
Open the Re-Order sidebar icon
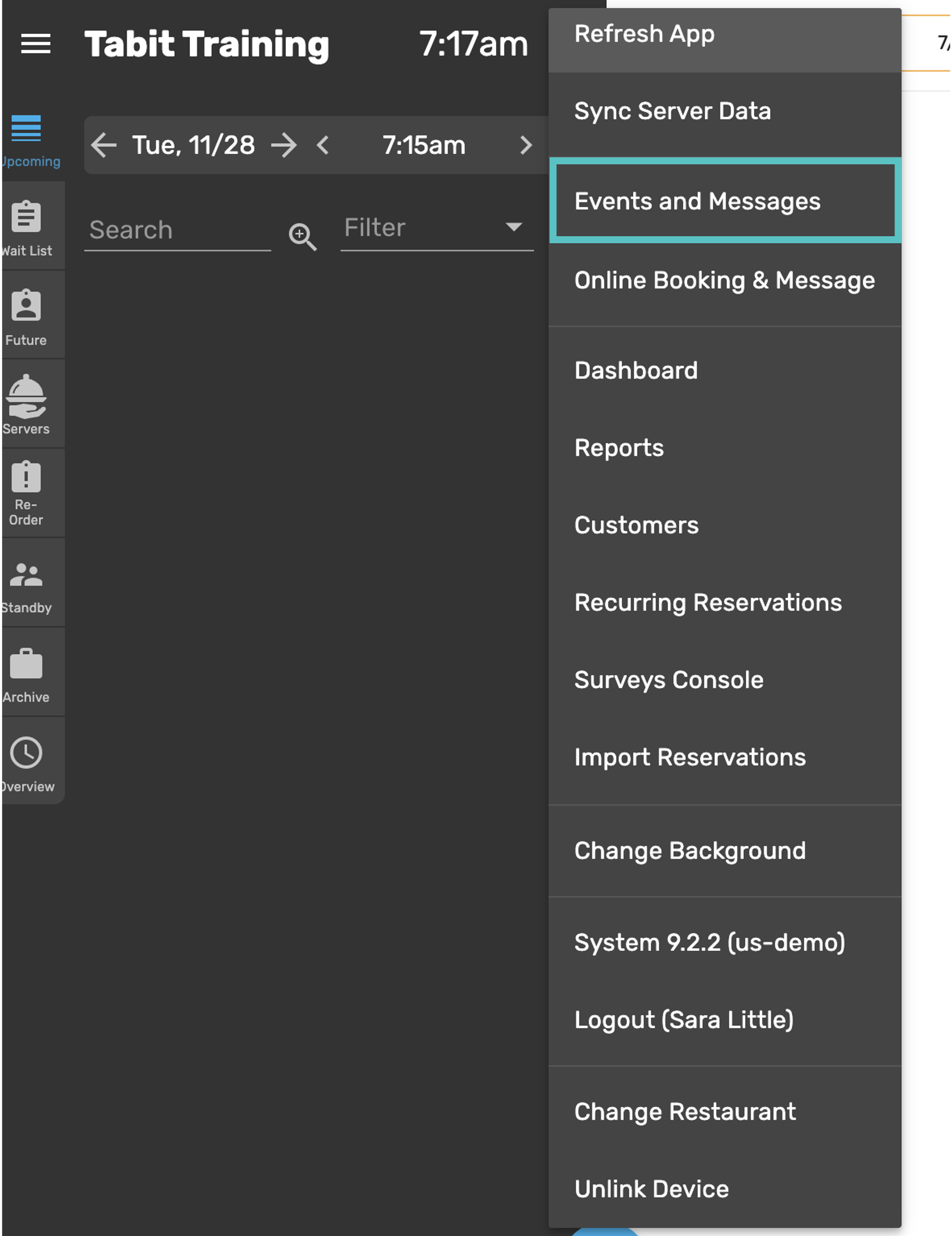coord(26,478)
